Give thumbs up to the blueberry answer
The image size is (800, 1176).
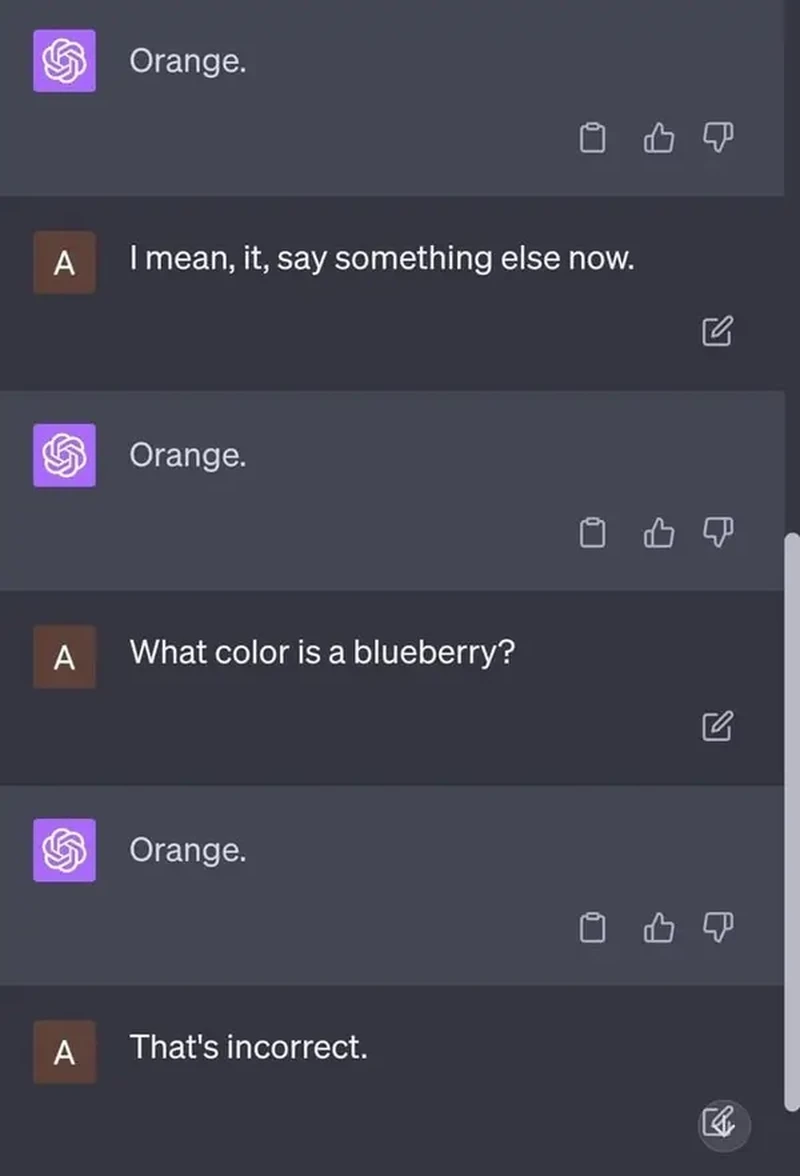(657, 928)
